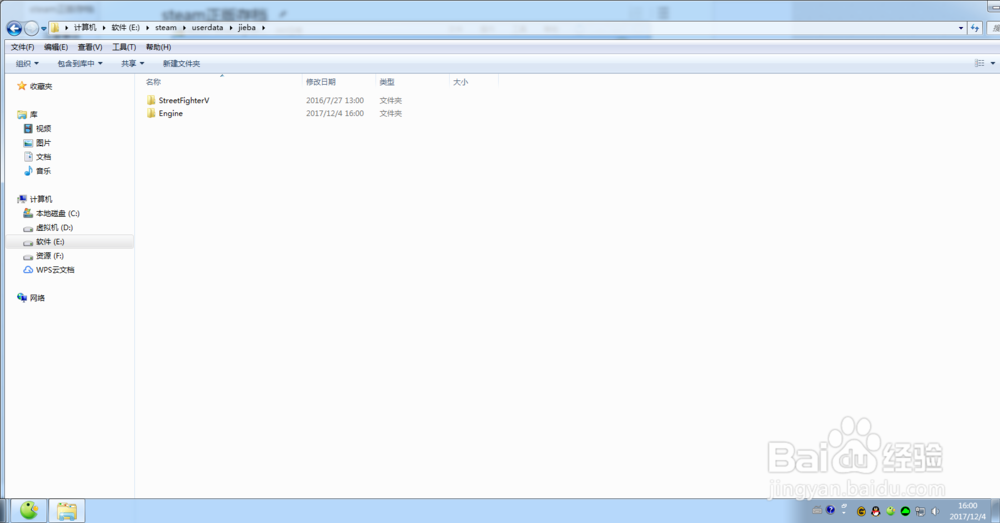
Task: Select the date 2017/12/4 16:00 cell
Action: tap(335, 114)
